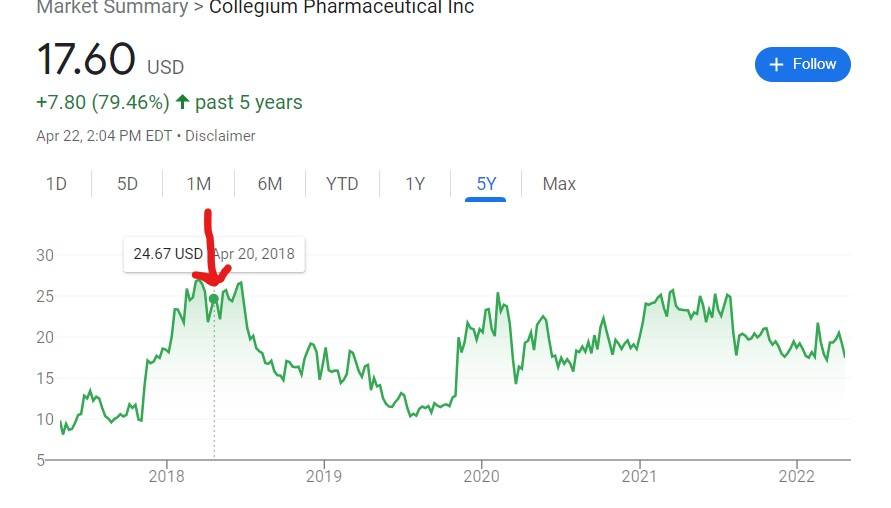The width and height of the screenshot is (891, 508).
Task: Open the Disclaimer link
Action: tap(220, 136)
